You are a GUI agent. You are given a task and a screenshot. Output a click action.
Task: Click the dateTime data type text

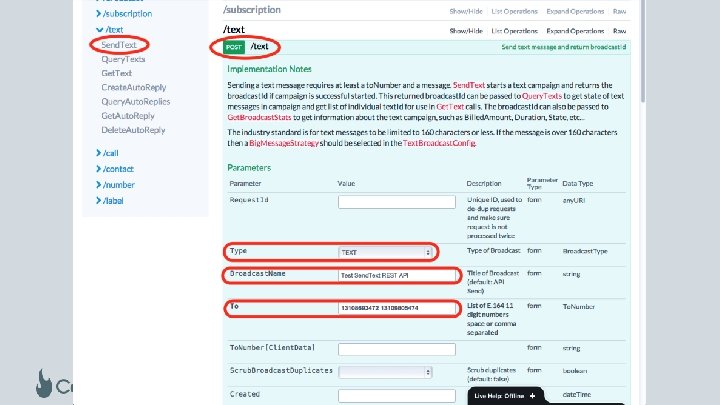click(x=577, y=394)
